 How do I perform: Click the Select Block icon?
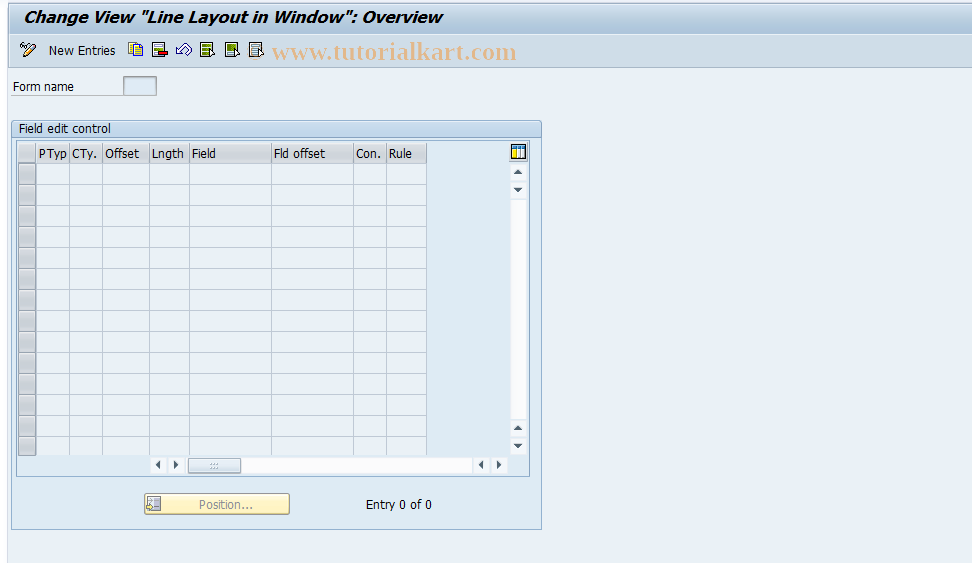(232, 50)
